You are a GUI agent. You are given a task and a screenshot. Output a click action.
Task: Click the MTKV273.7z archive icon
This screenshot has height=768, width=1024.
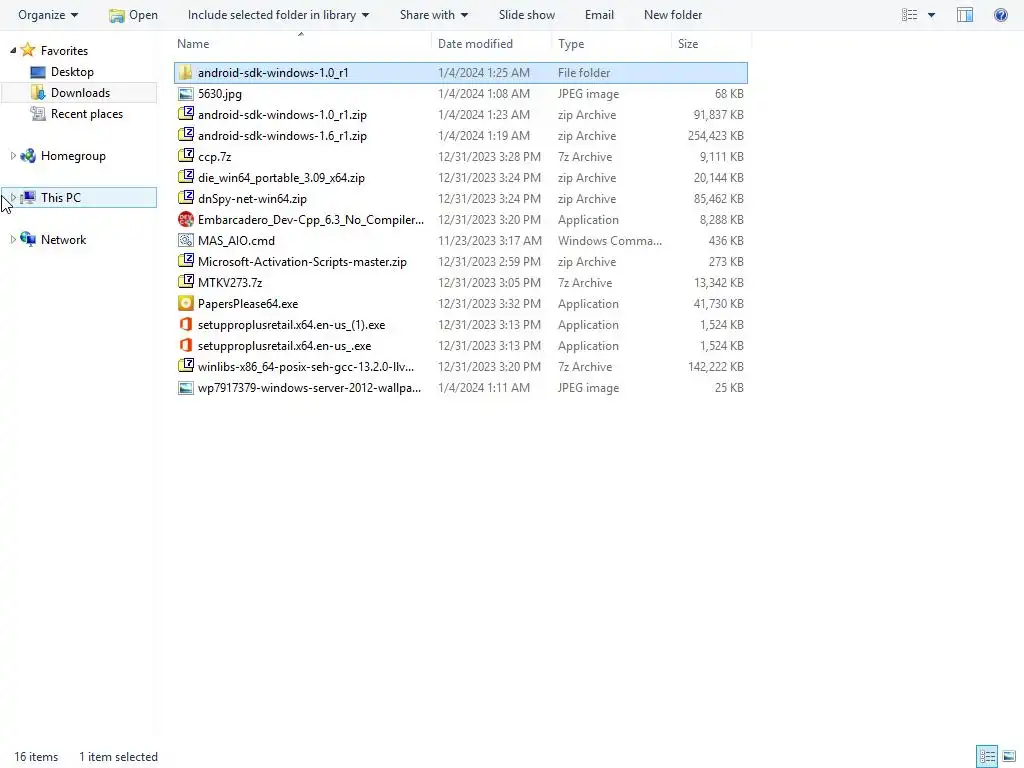185,282
